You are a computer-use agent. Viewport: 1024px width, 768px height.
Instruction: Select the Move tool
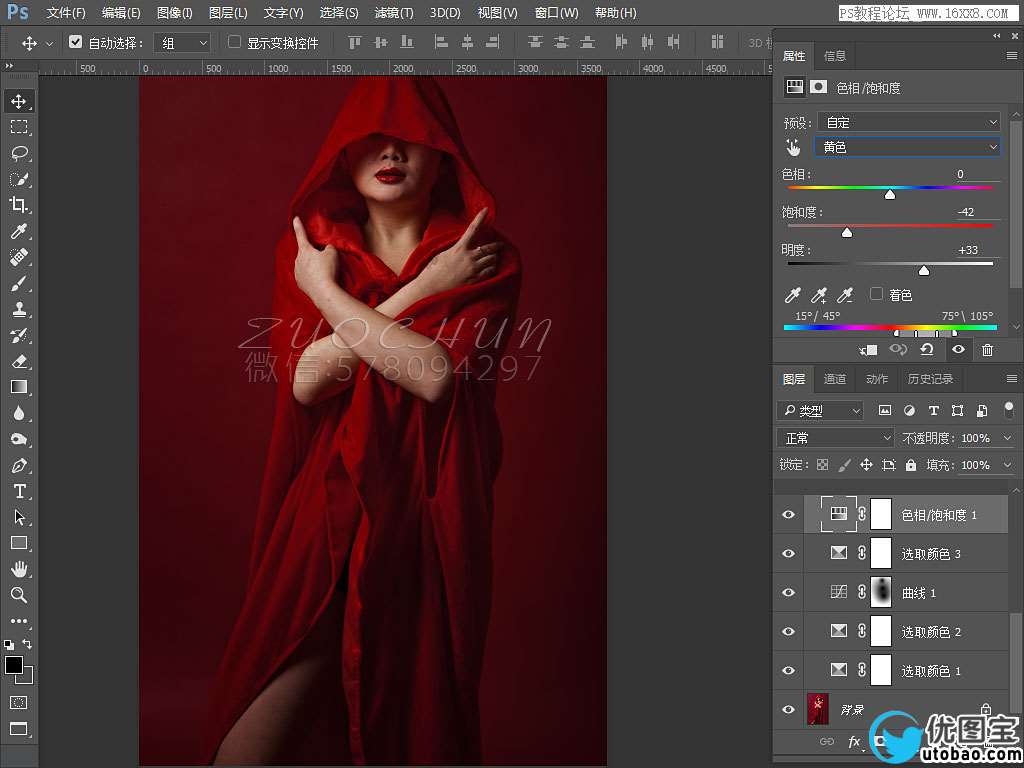[x=19, y=101]
